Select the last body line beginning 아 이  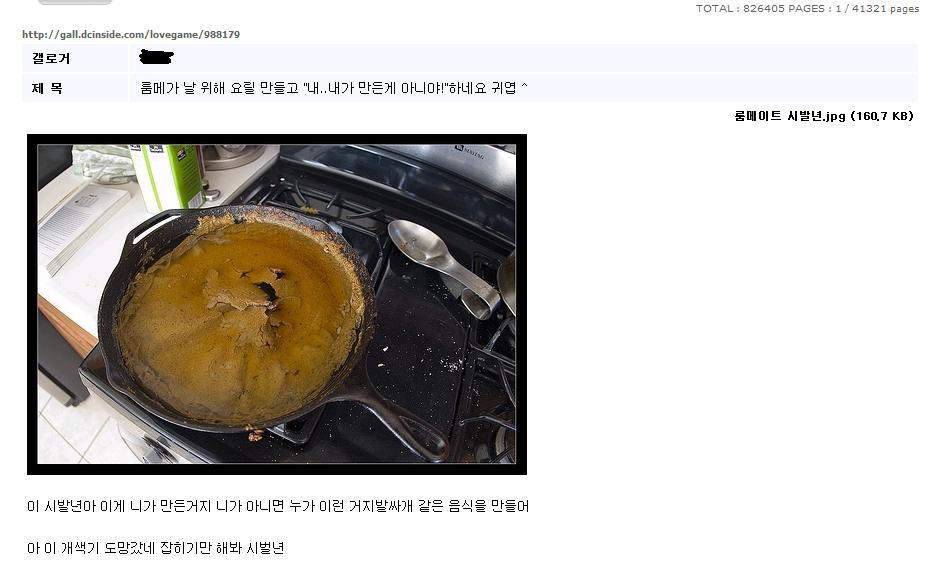(156, 548)
